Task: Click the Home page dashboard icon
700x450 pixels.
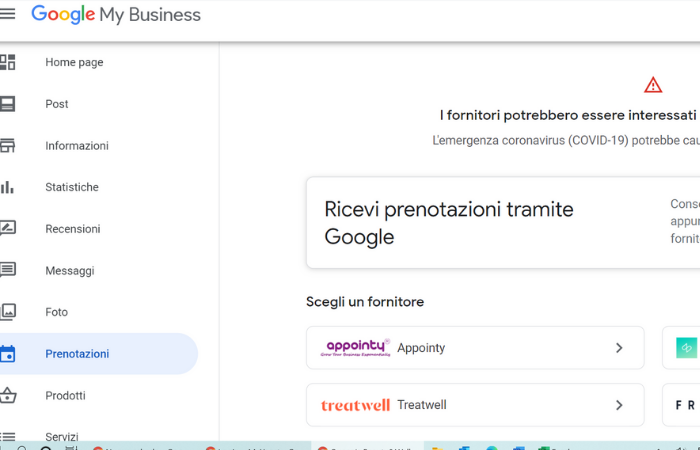Action: (x=8, y=62)
